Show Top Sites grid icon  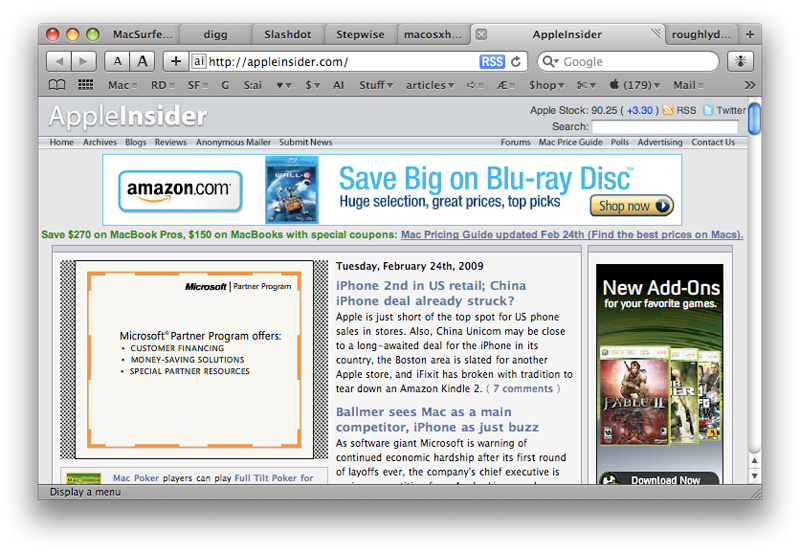tap(85, 85)
